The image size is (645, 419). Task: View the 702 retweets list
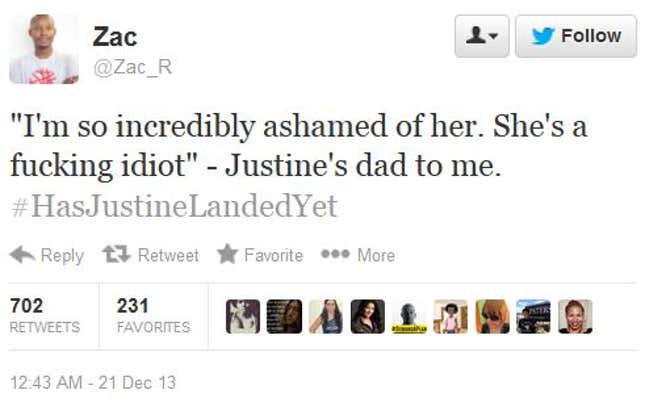tap(43, 315)
